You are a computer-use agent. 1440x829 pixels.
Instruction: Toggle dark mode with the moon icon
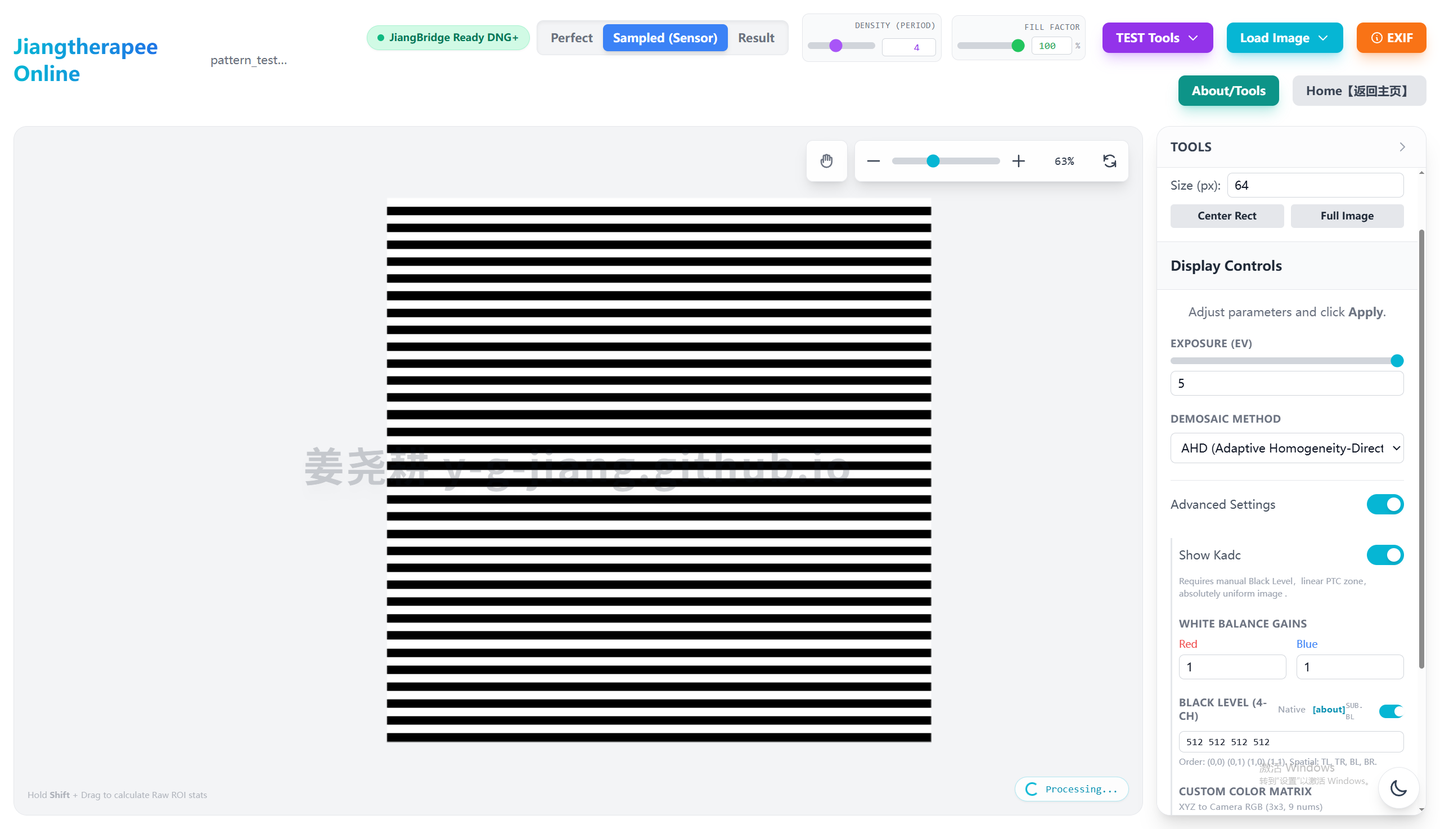tap(1398, 788)
